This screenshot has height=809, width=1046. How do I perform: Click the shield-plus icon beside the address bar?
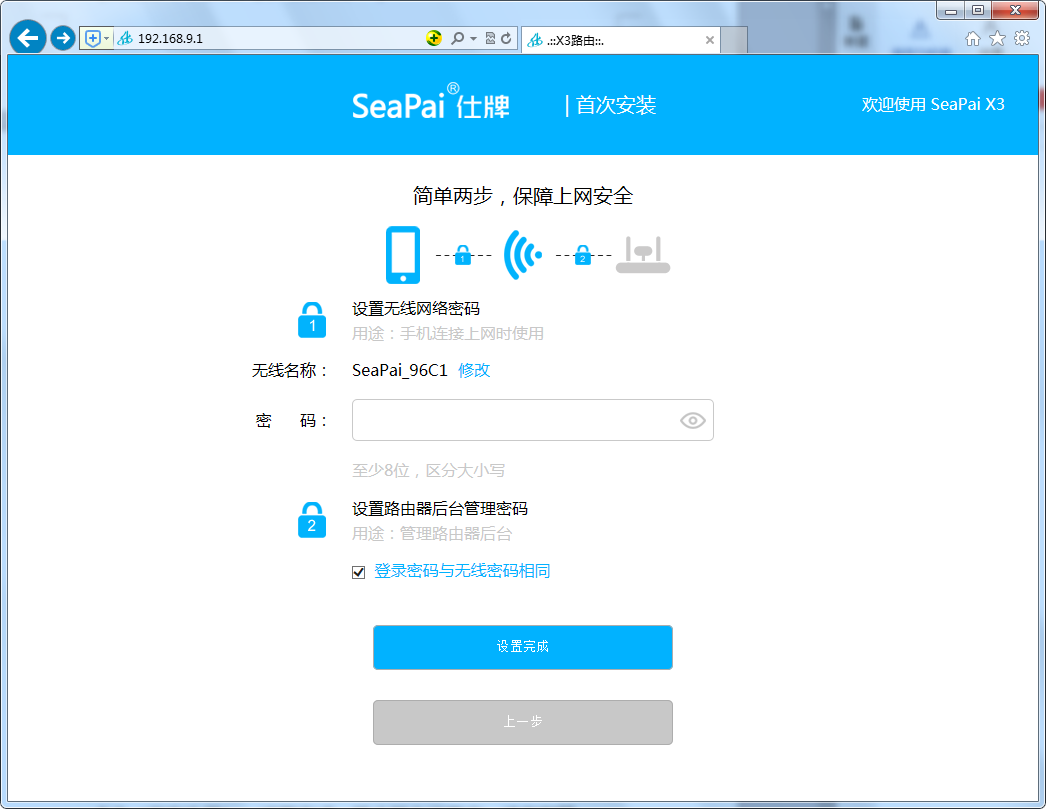click(x=93, y=39)
